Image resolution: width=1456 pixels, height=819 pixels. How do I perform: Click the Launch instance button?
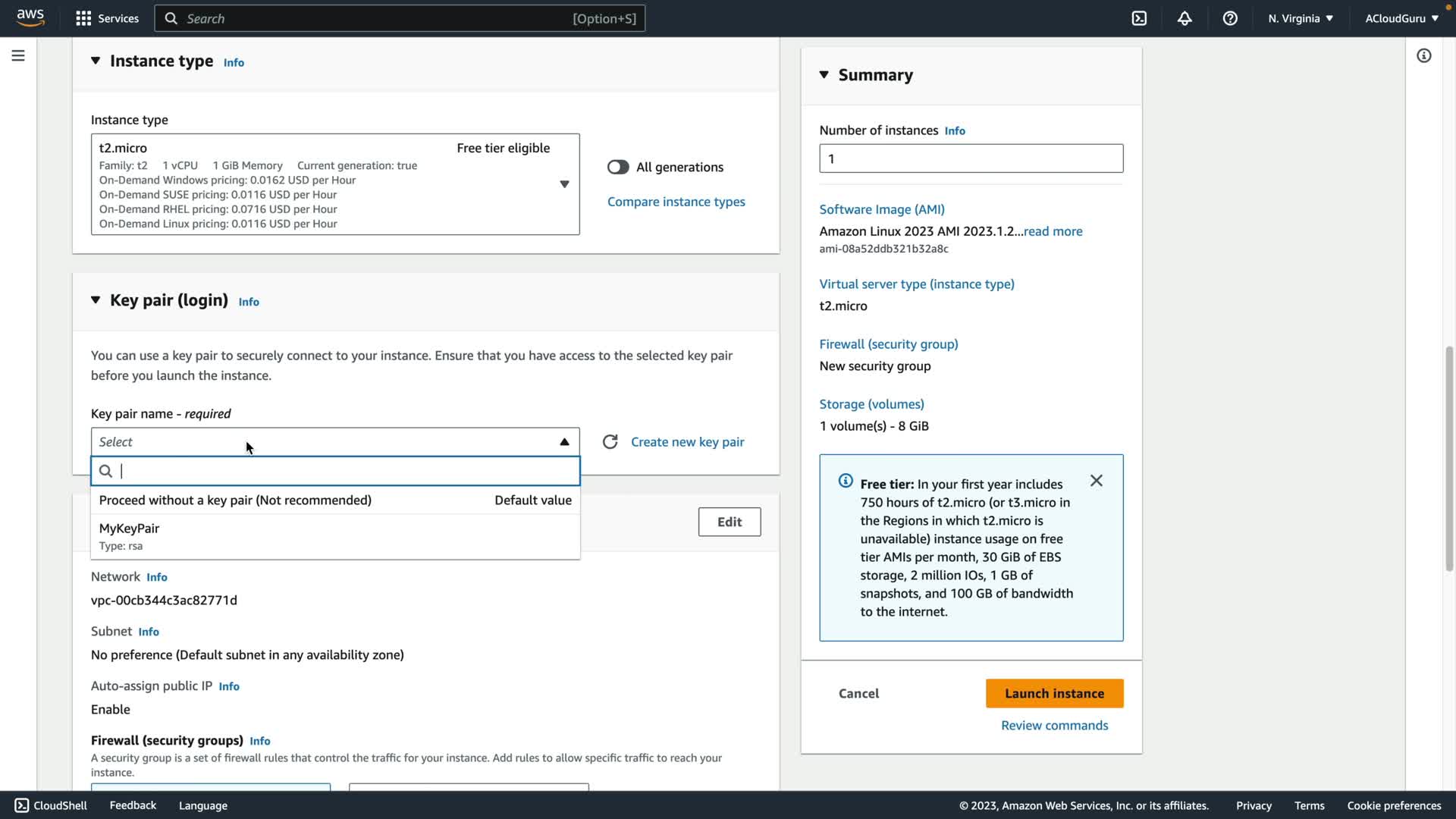pos(1054,693)
